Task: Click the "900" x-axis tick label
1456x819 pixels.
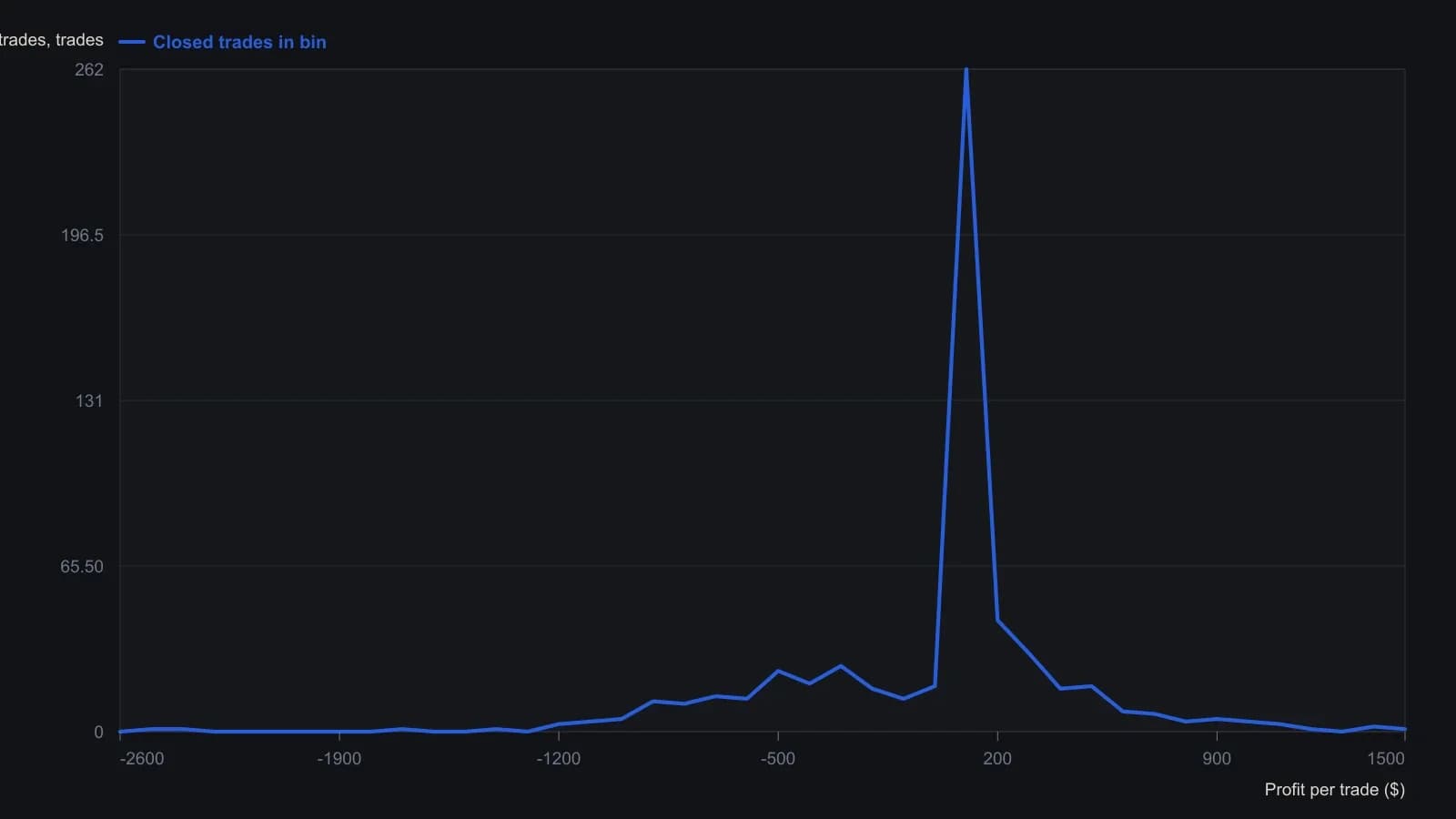Action: (1217, 759)
